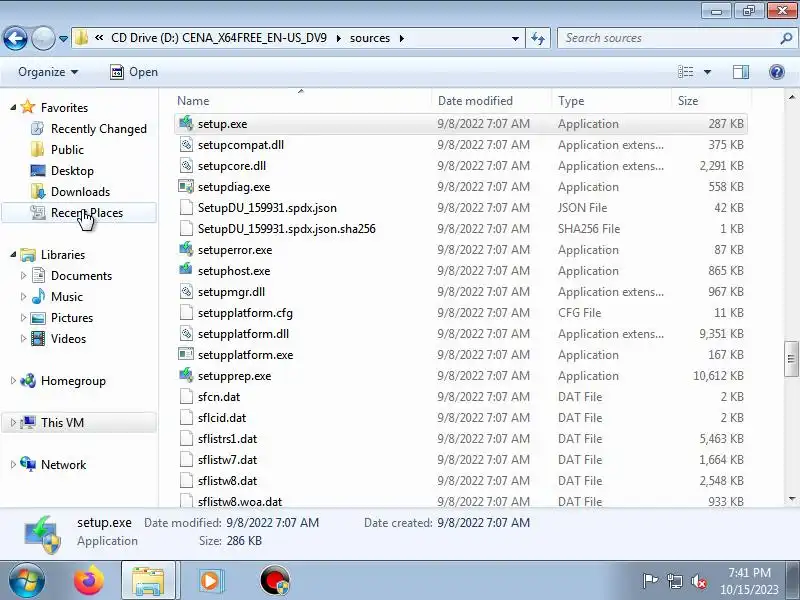Select the Videos library icon
Viewport: 800px width, 600px height.
pyautogui.click(x=38, y=339)
